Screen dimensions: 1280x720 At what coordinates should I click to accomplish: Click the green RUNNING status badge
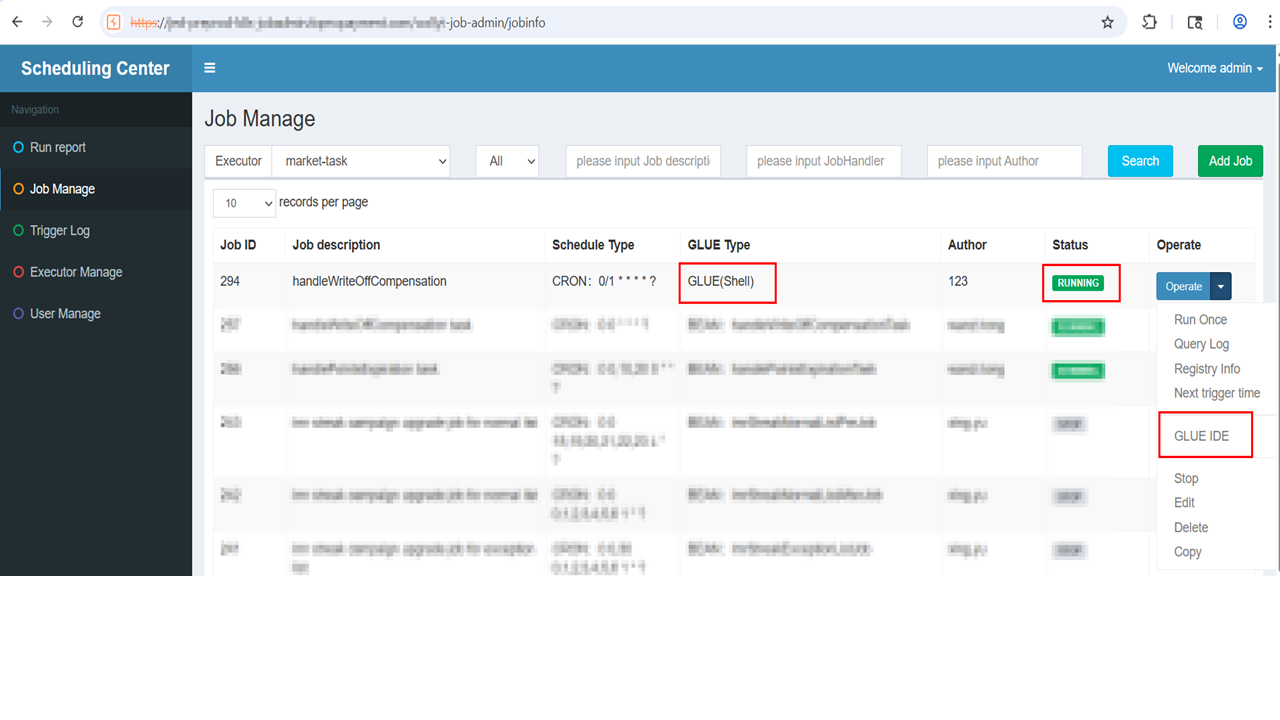point(1078,283)
